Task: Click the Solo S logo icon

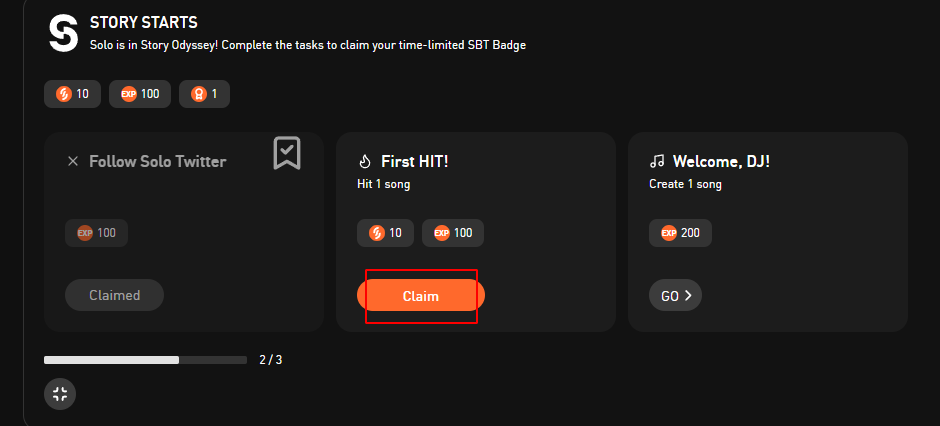Action: point(64,33)
